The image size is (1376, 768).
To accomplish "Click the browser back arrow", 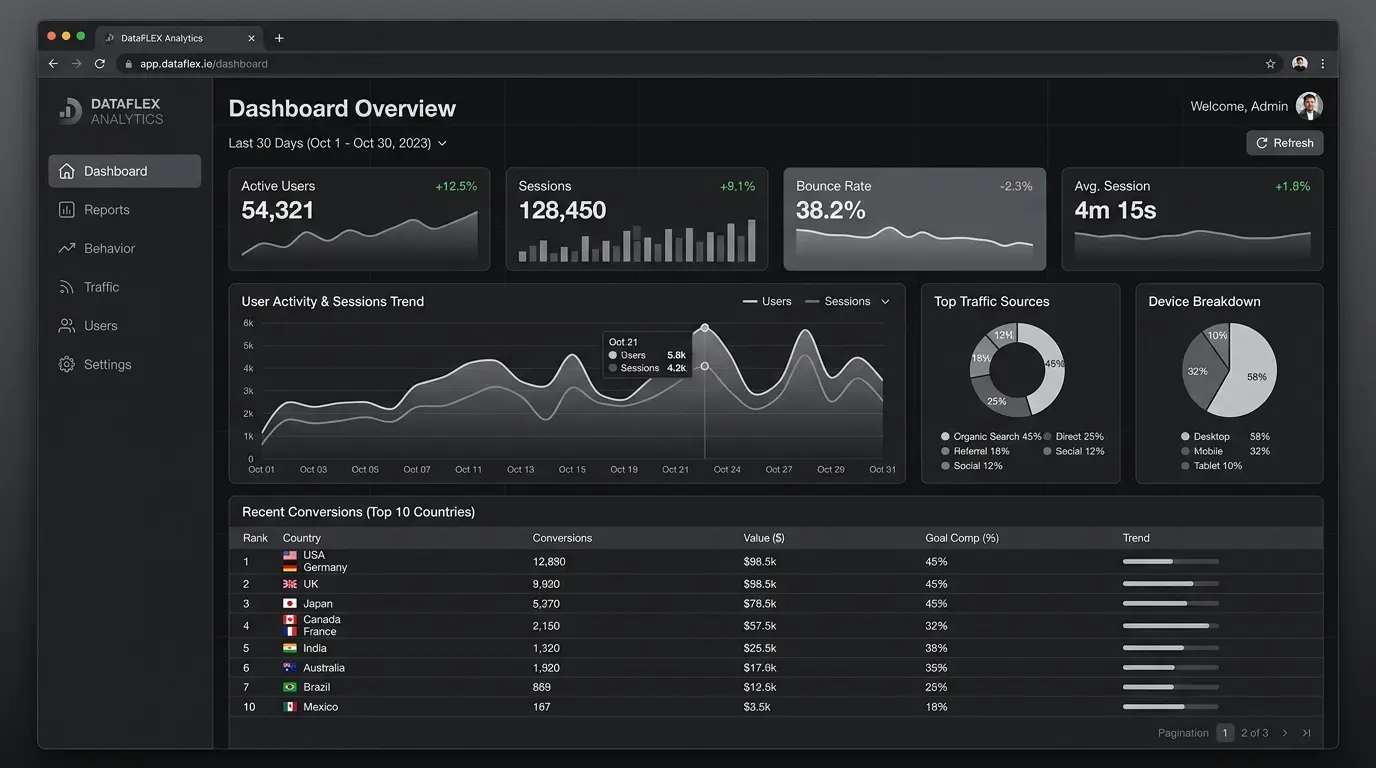I will pos(53,63).
